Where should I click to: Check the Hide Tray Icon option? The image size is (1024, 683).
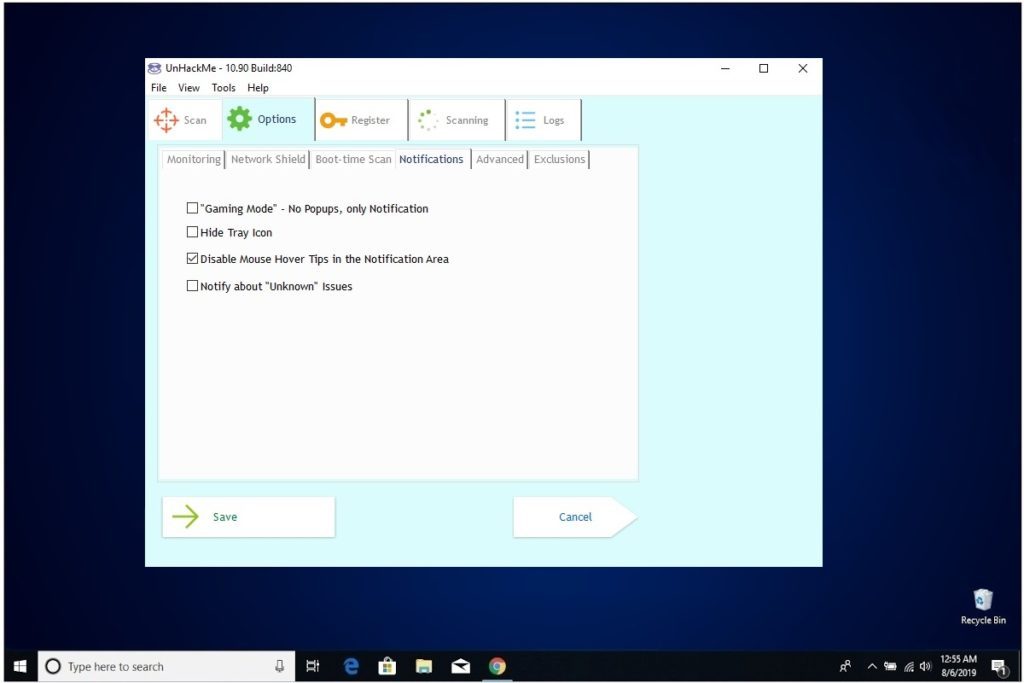pyautogui.click(x=192, y=232)
